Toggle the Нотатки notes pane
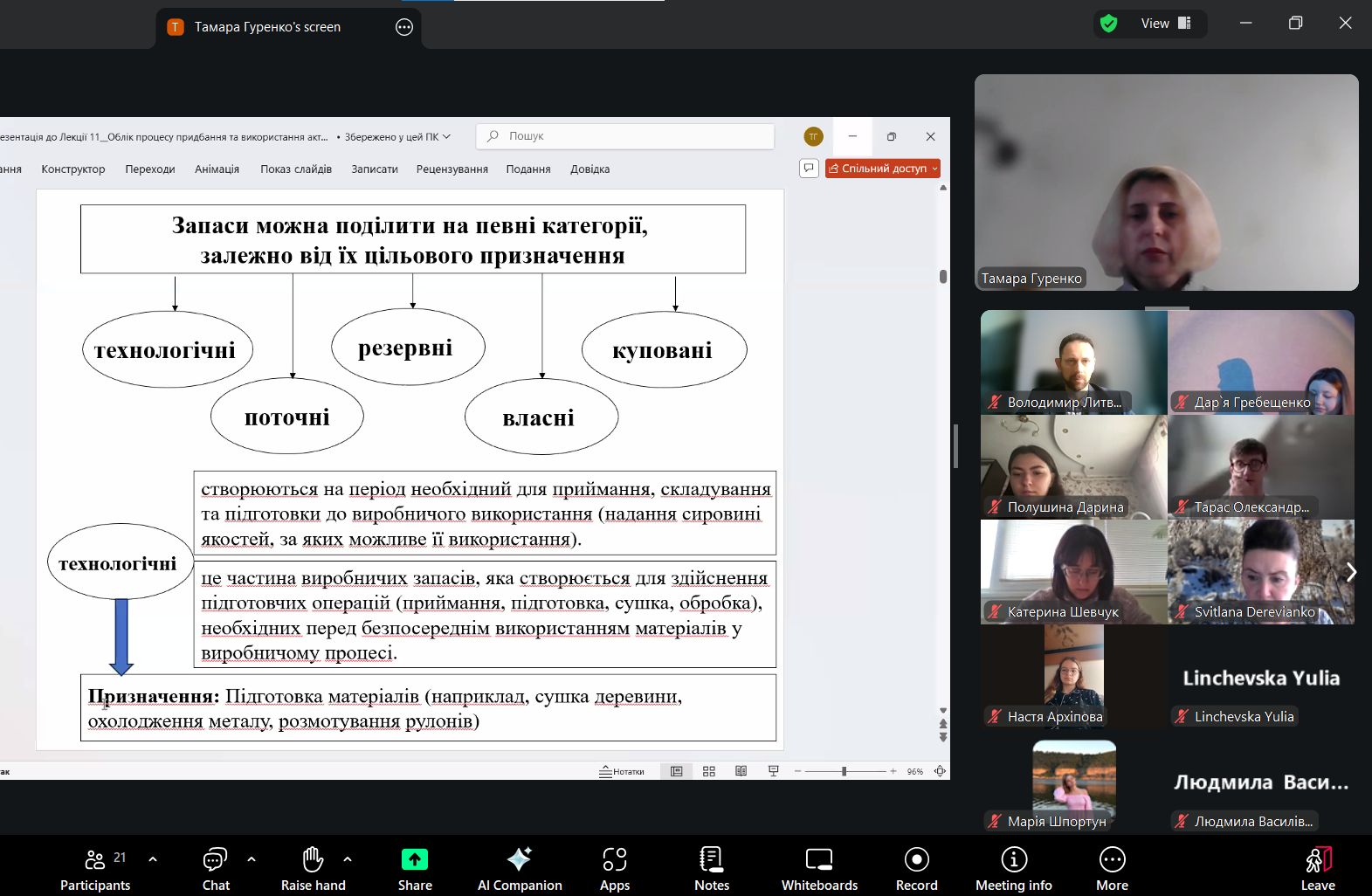 coord(622,771)
